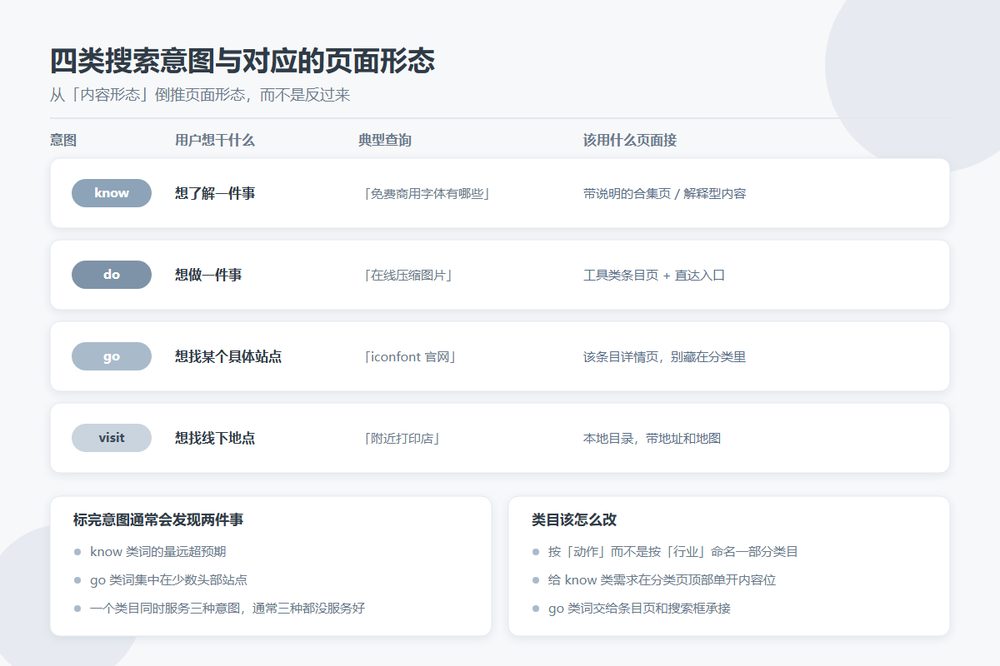Click 该条目详情页，别藏在分类里
This screenshot has height=666, width=1000.
click(x=665, y=357)
